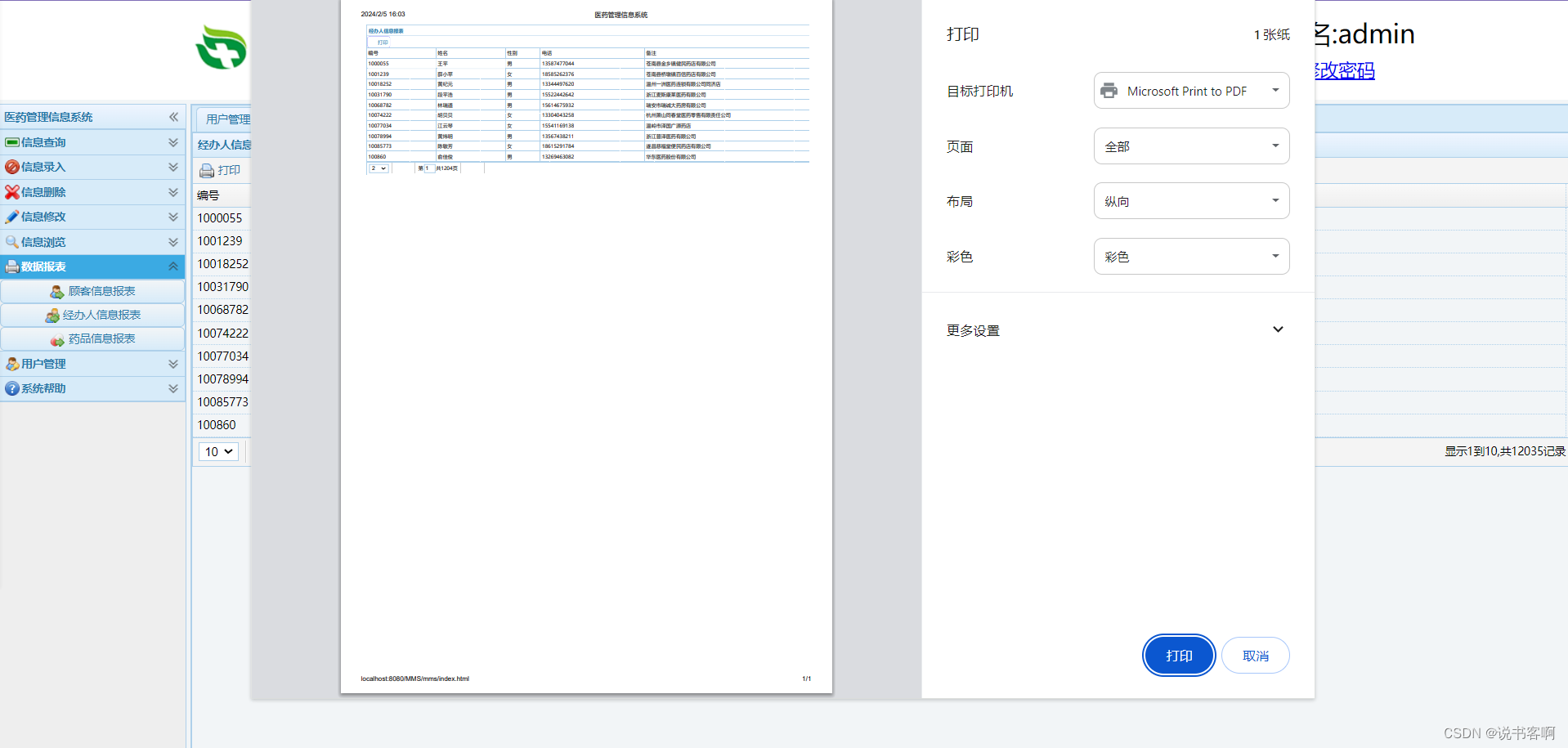Click table cell 1000055
The image size is (1568, 748).
click(x=220, y=218)
